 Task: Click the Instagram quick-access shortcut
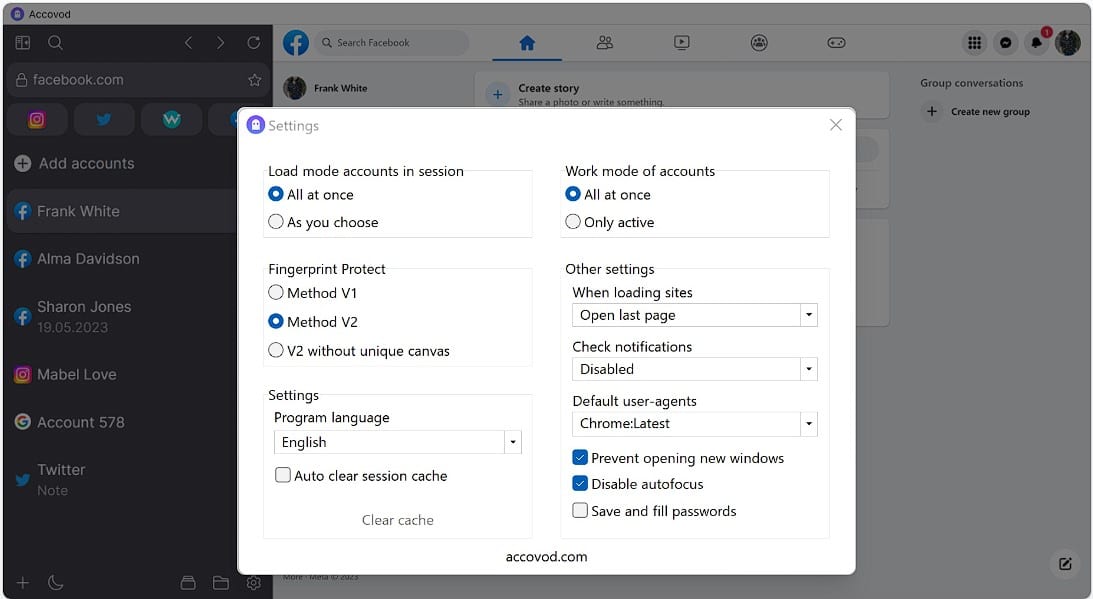tap(37, 120)
